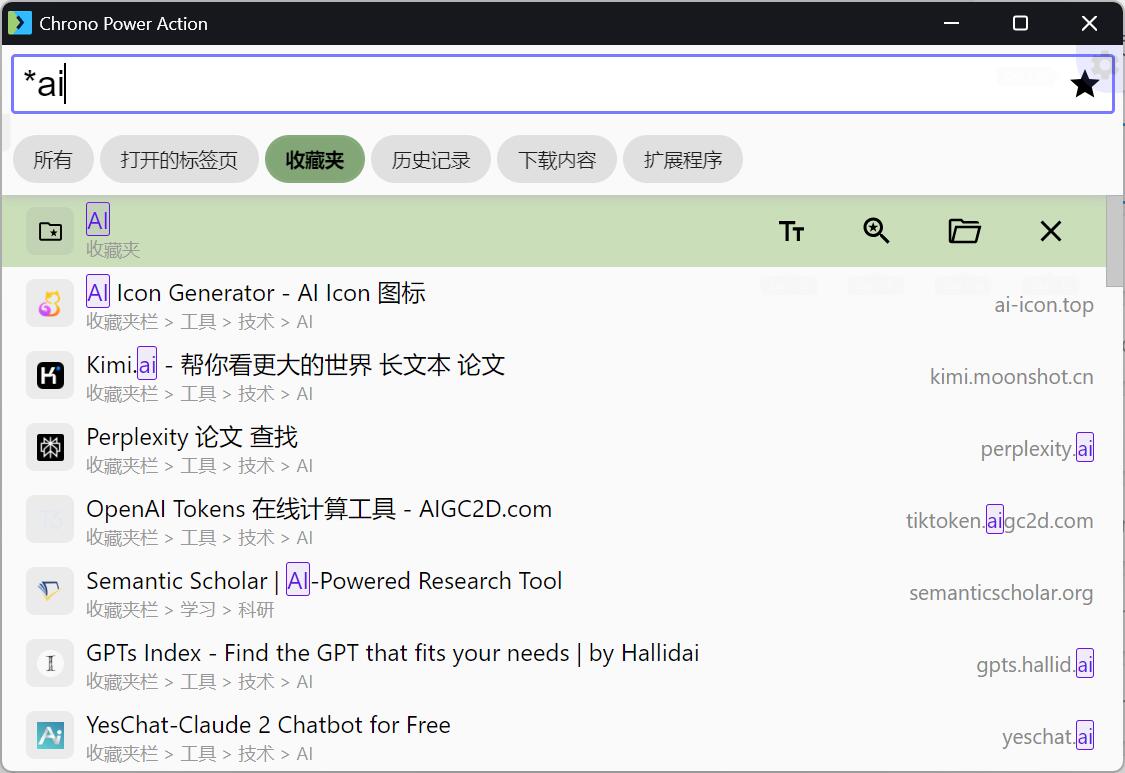1125x773 pixels.
Task: Click the search-in-folder magnifier icon
Action: (x=876, y=232)
